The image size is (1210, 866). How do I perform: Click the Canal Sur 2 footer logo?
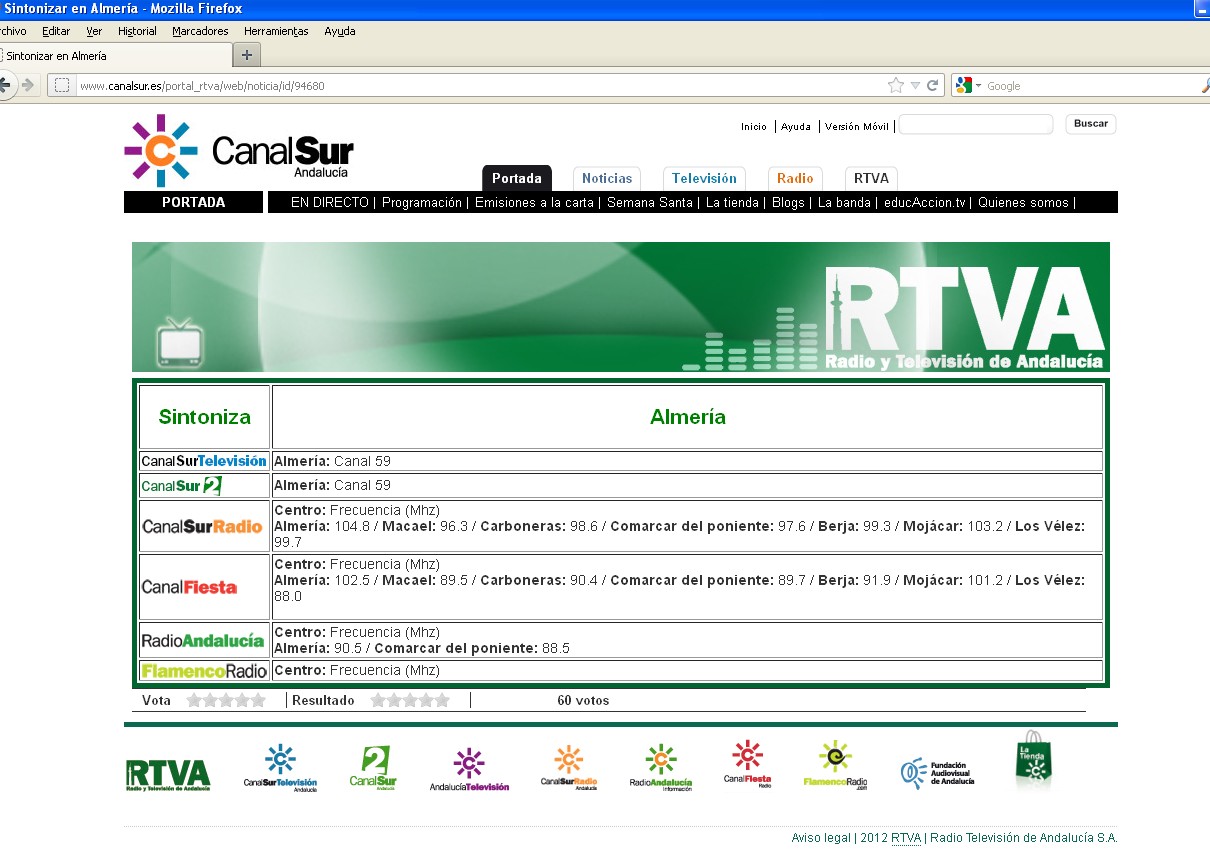coord(373,768)
